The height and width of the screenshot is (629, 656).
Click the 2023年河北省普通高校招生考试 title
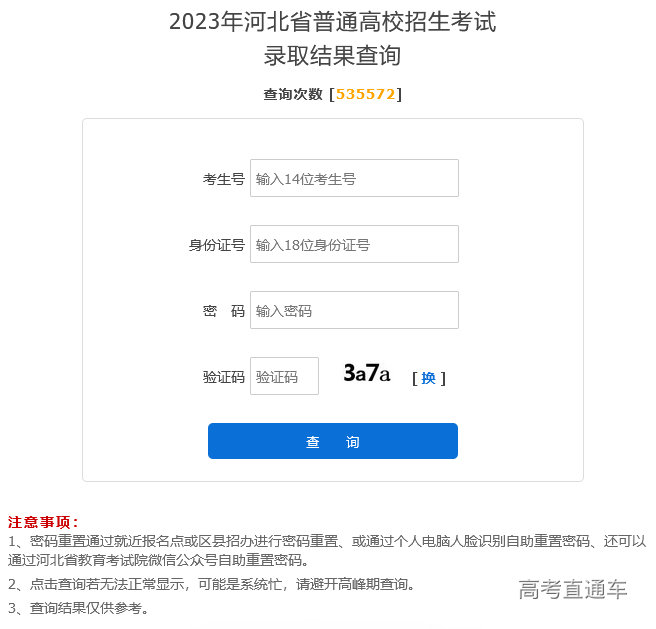pos(332,22)
